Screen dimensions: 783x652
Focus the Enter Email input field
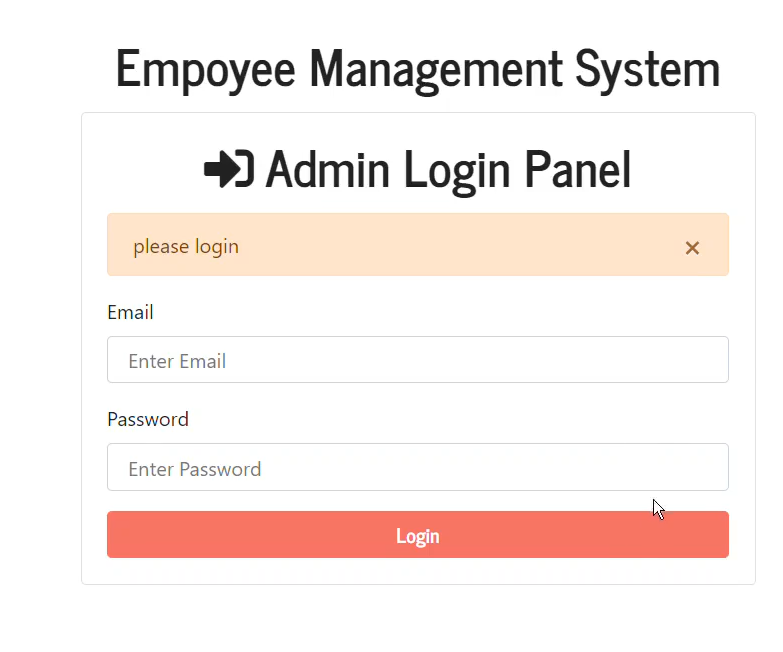tap(417, 360)
